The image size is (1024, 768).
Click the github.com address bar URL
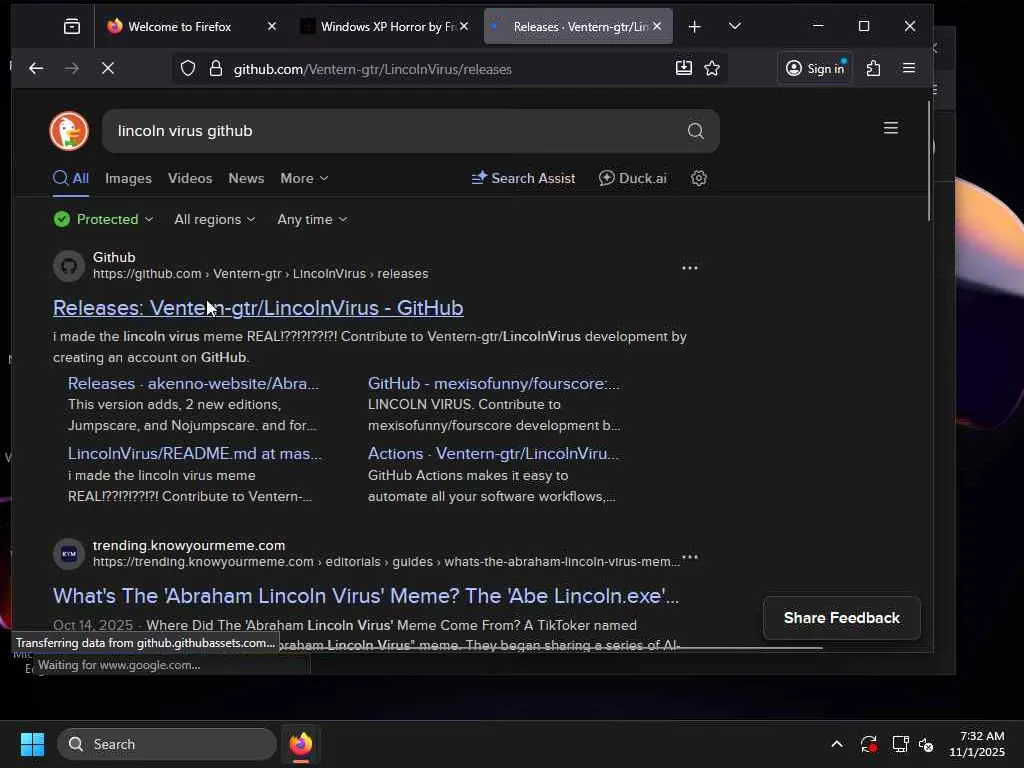pyautogui.click(x=372, y=69)
